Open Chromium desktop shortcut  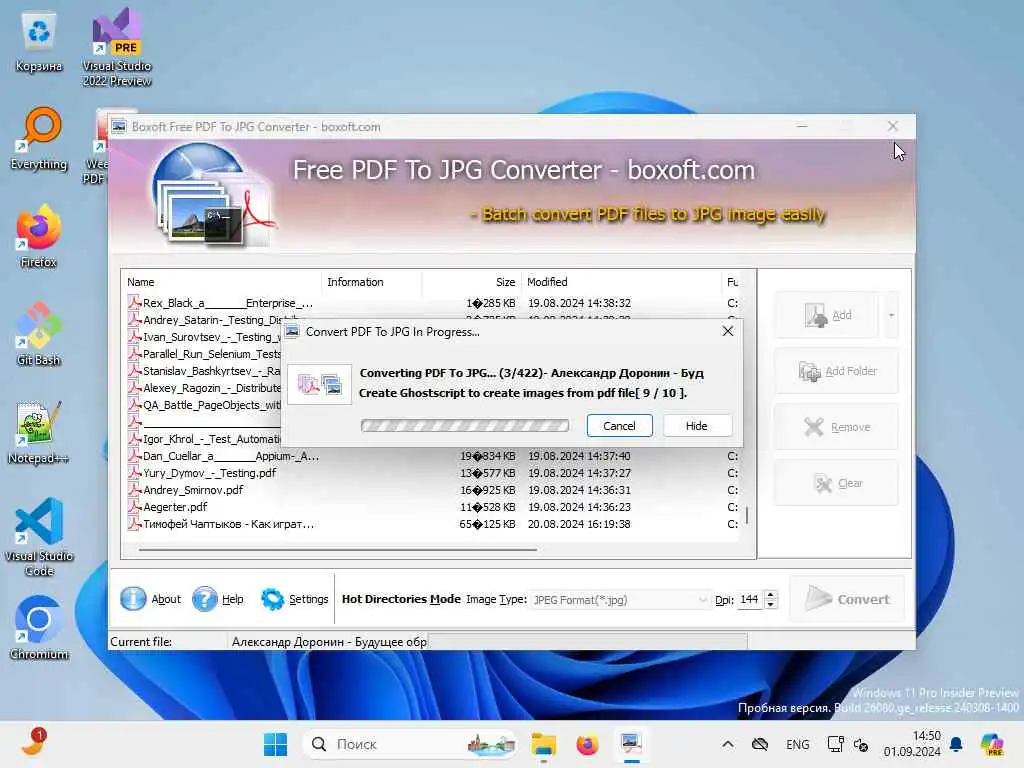(x=39, y=628)
